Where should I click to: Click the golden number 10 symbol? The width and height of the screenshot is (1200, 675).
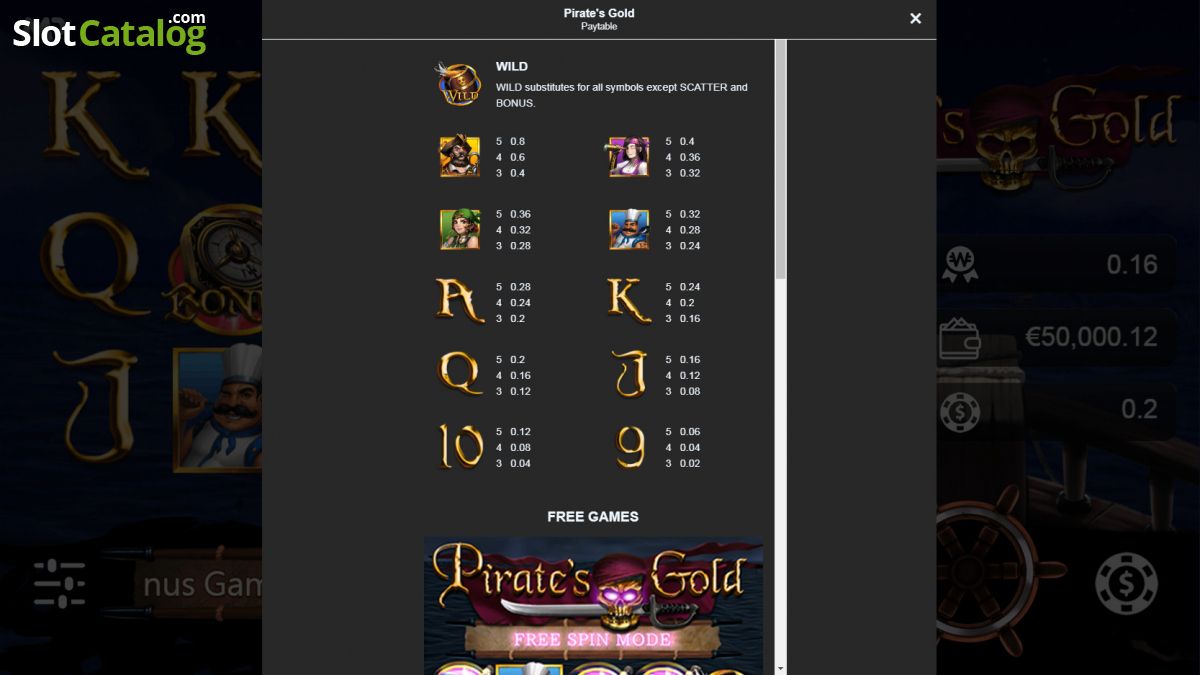(460, 446)
